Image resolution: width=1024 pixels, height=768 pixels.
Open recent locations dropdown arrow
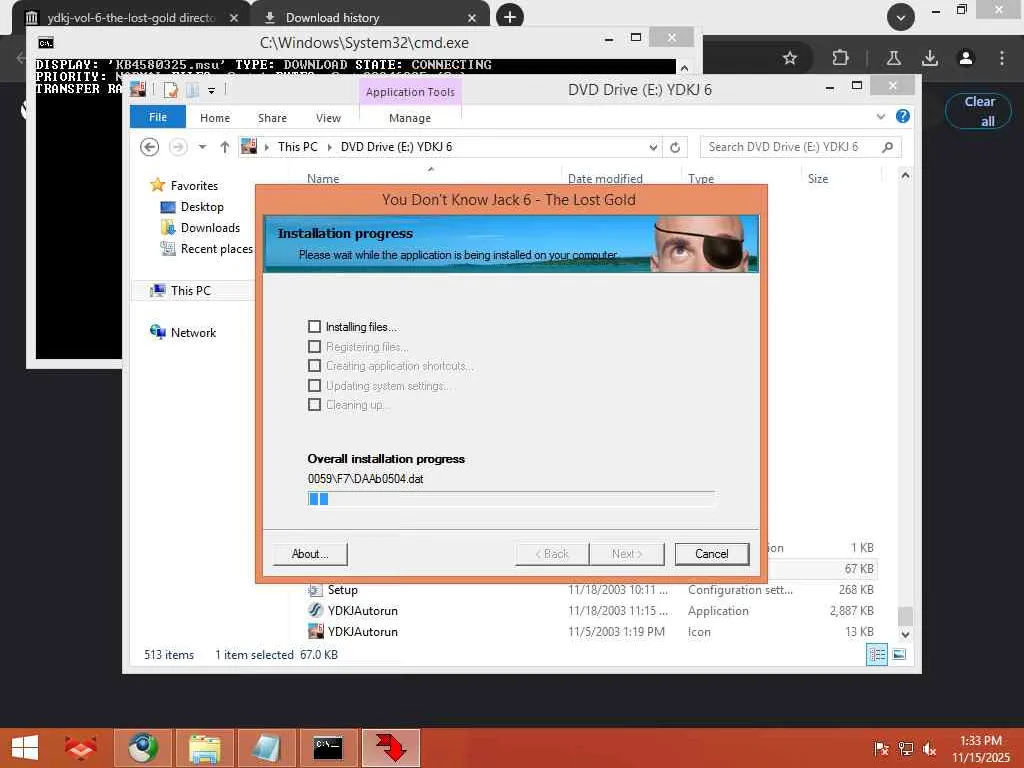pyautogui.click(x=202, y=147)
